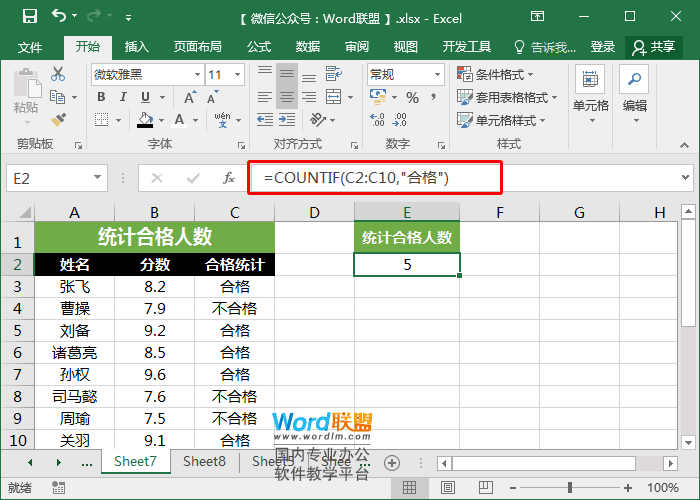Expand the formula bar chevron

pos(685,177)
